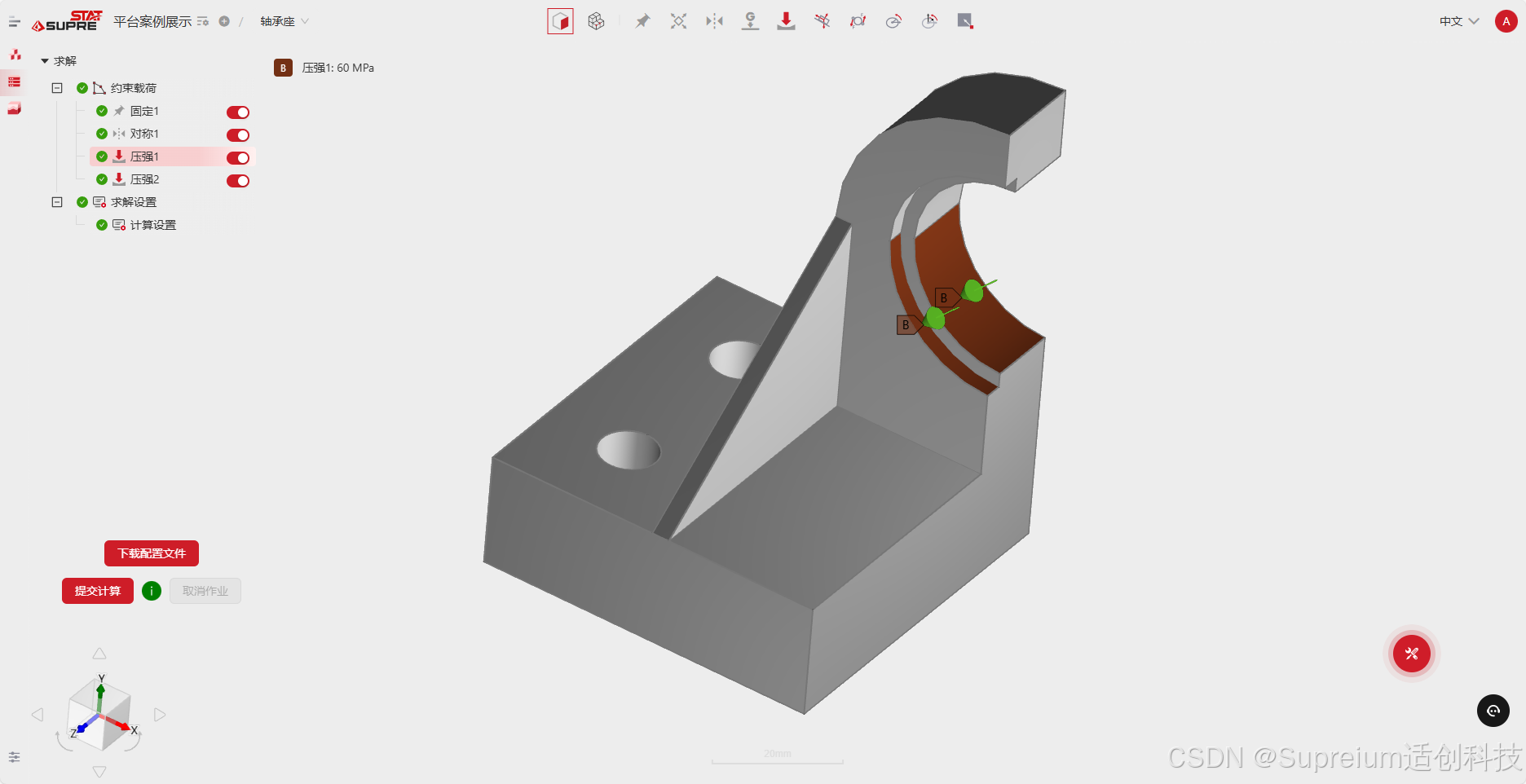Viewport: 1526px width, 784px height.
Task: Click the 提交计算 submit button
Action: click(x=98, y=591)
